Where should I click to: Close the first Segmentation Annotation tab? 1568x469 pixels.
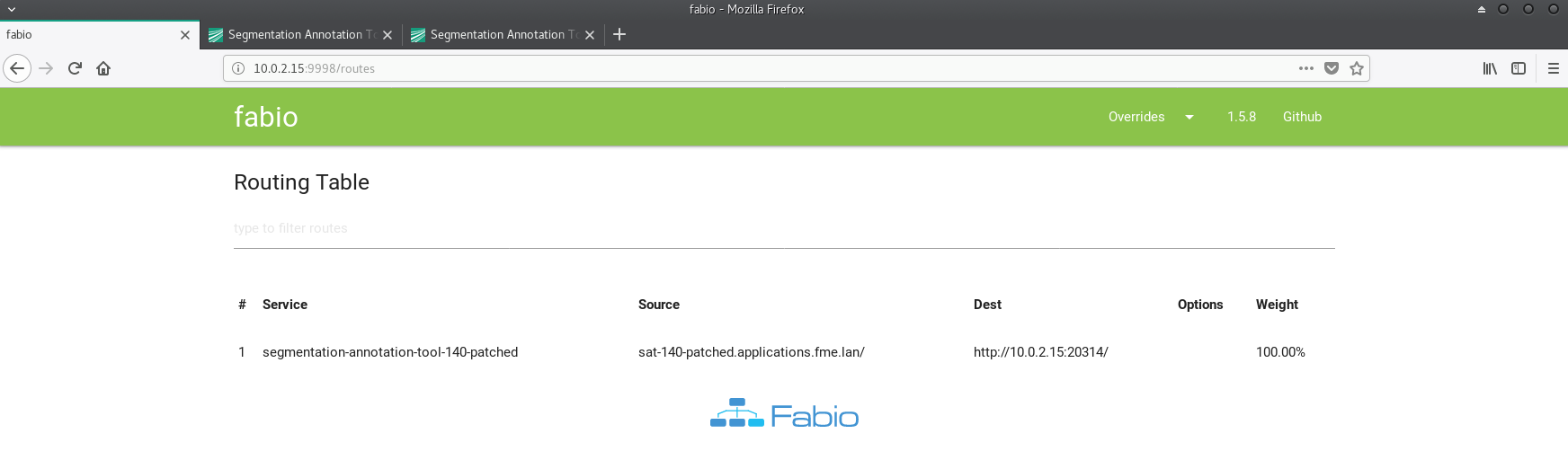[x=388, y=35]
